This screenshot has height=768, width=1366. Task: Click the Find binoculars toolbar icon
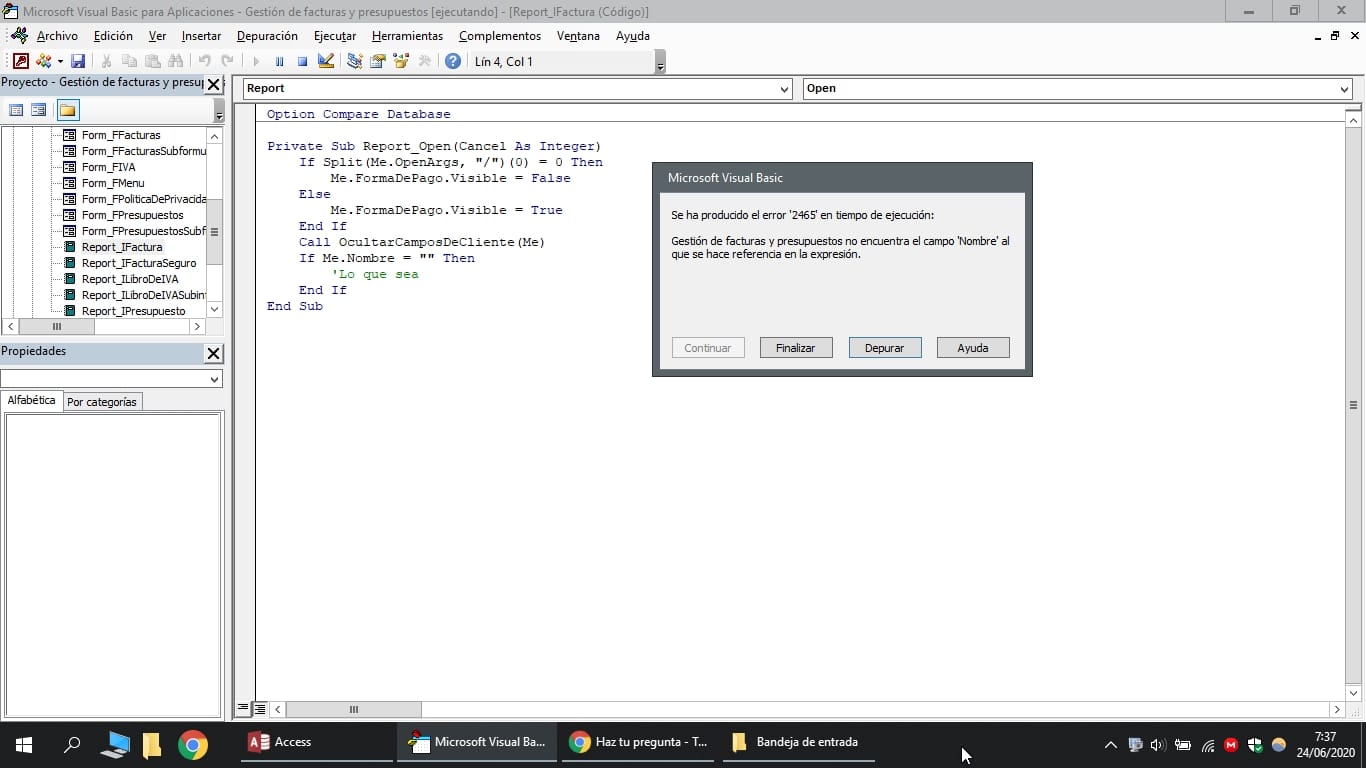[176, 61]
